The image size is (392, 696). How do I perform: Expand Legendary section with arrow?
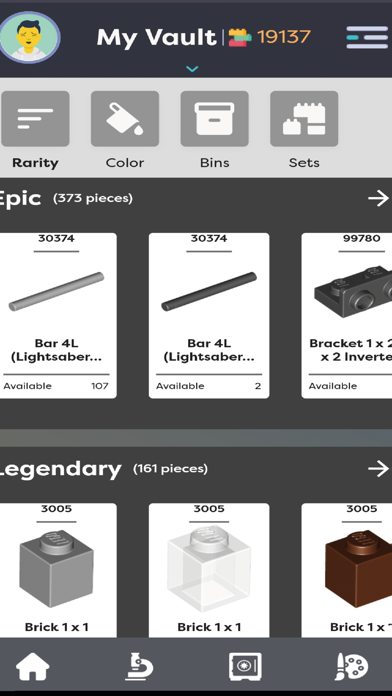click(378, 469)
